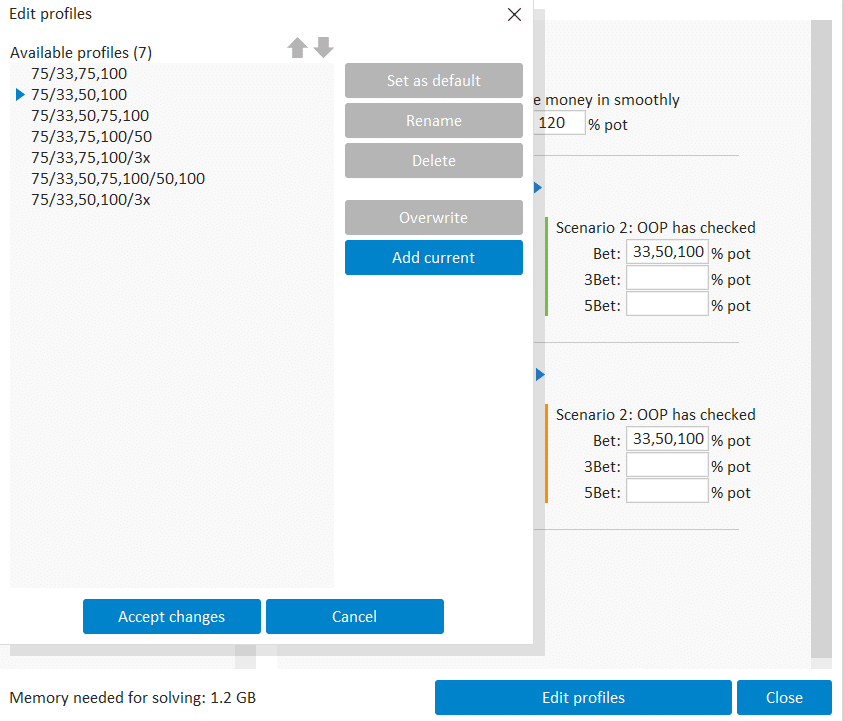Screen dimensions: 844x721
Task: Click Memory needed for solving: 1.2 GB
Action: [x=133, y=698]
